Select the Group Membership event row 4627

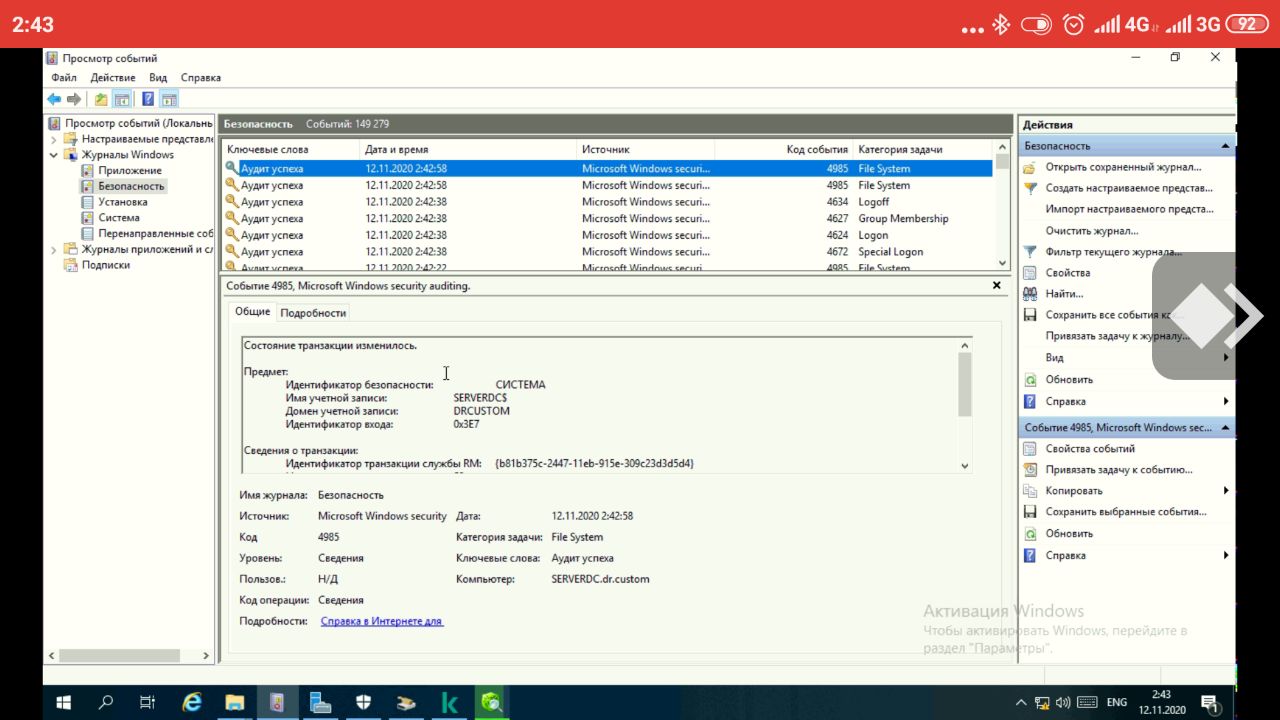pyautogui.click(x=608, y=218)
